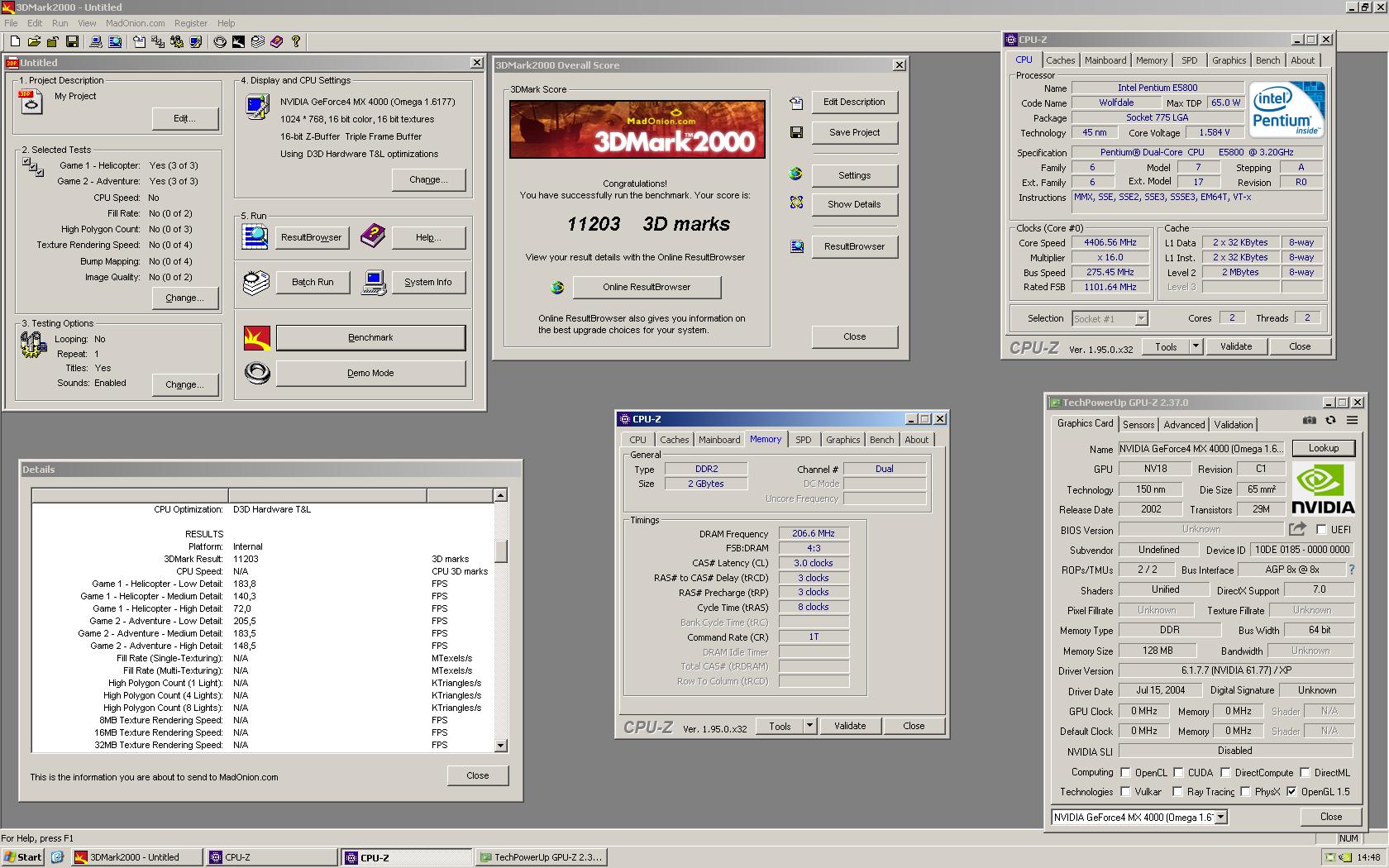Toggle the DirectML checkbox
Viewport: 1389px width, 868px height.
(x=1305, y=773)
